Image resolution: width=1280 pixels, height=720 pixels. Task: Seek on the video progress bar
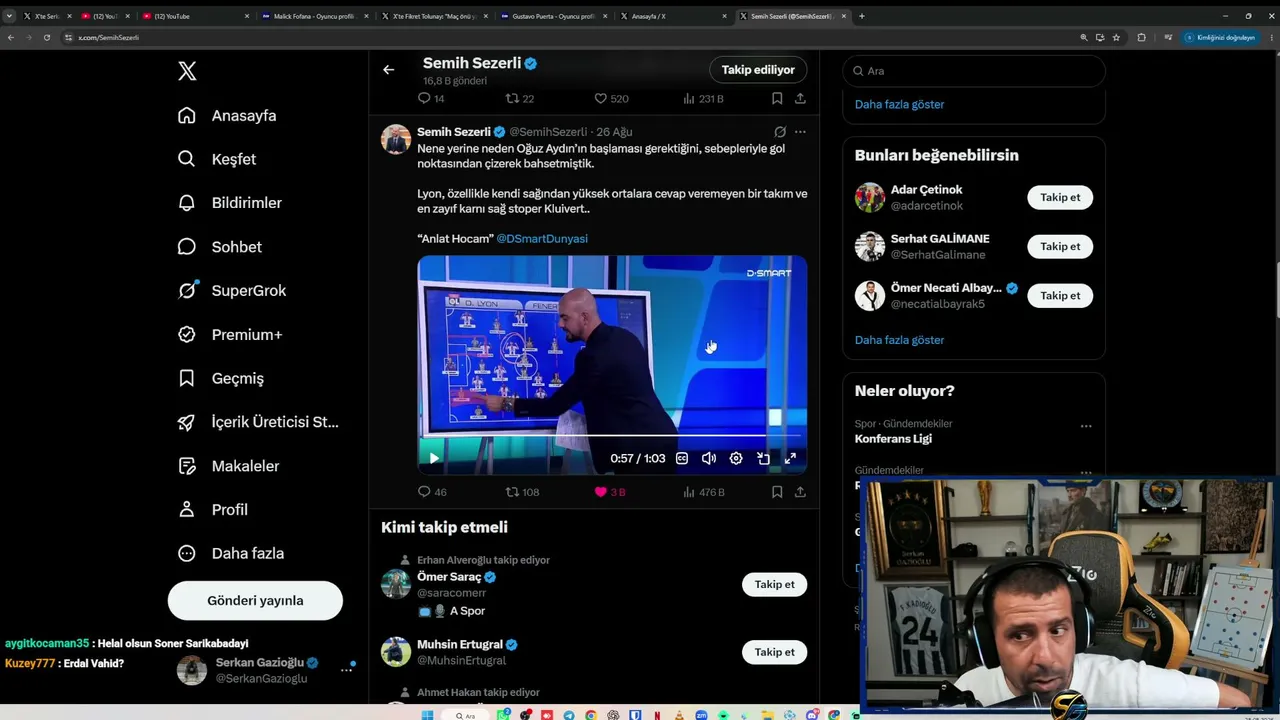click(x=612, y=437)
